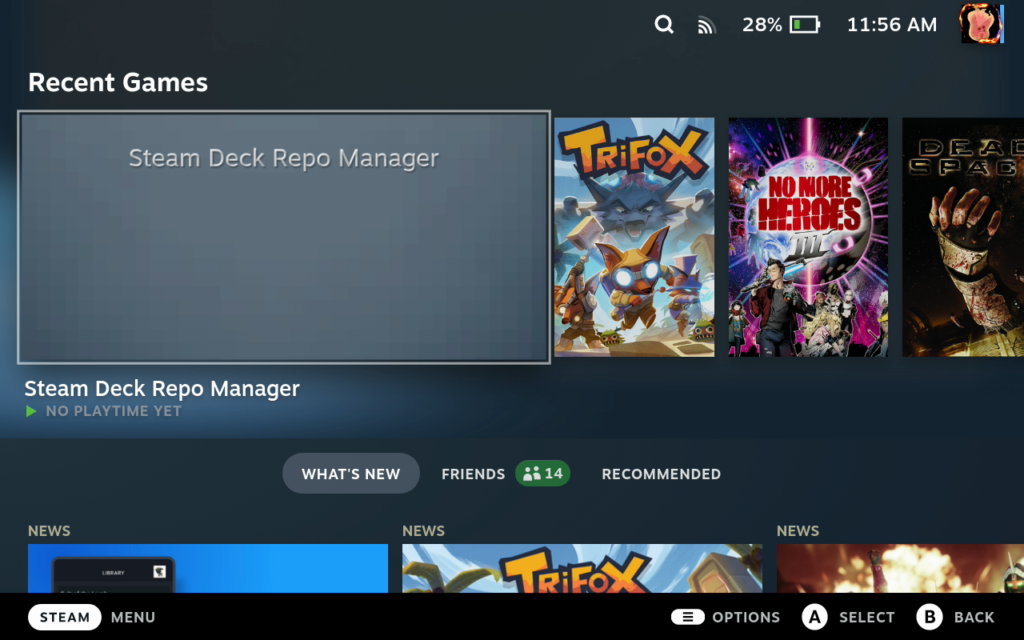Click the MENU label in footer
The height and width of the screenshot is (640, 1024).
pyautogui.click(x=133, y=617)
